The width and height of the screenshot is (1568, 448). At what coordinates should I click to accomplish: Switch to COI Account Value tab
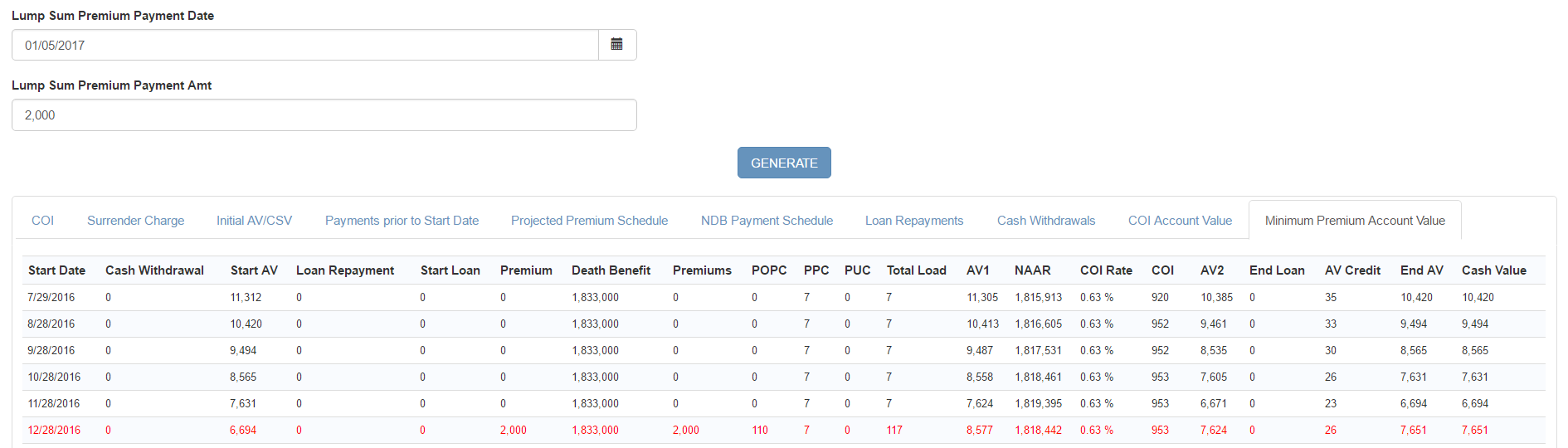click(x=1179, y=221)
